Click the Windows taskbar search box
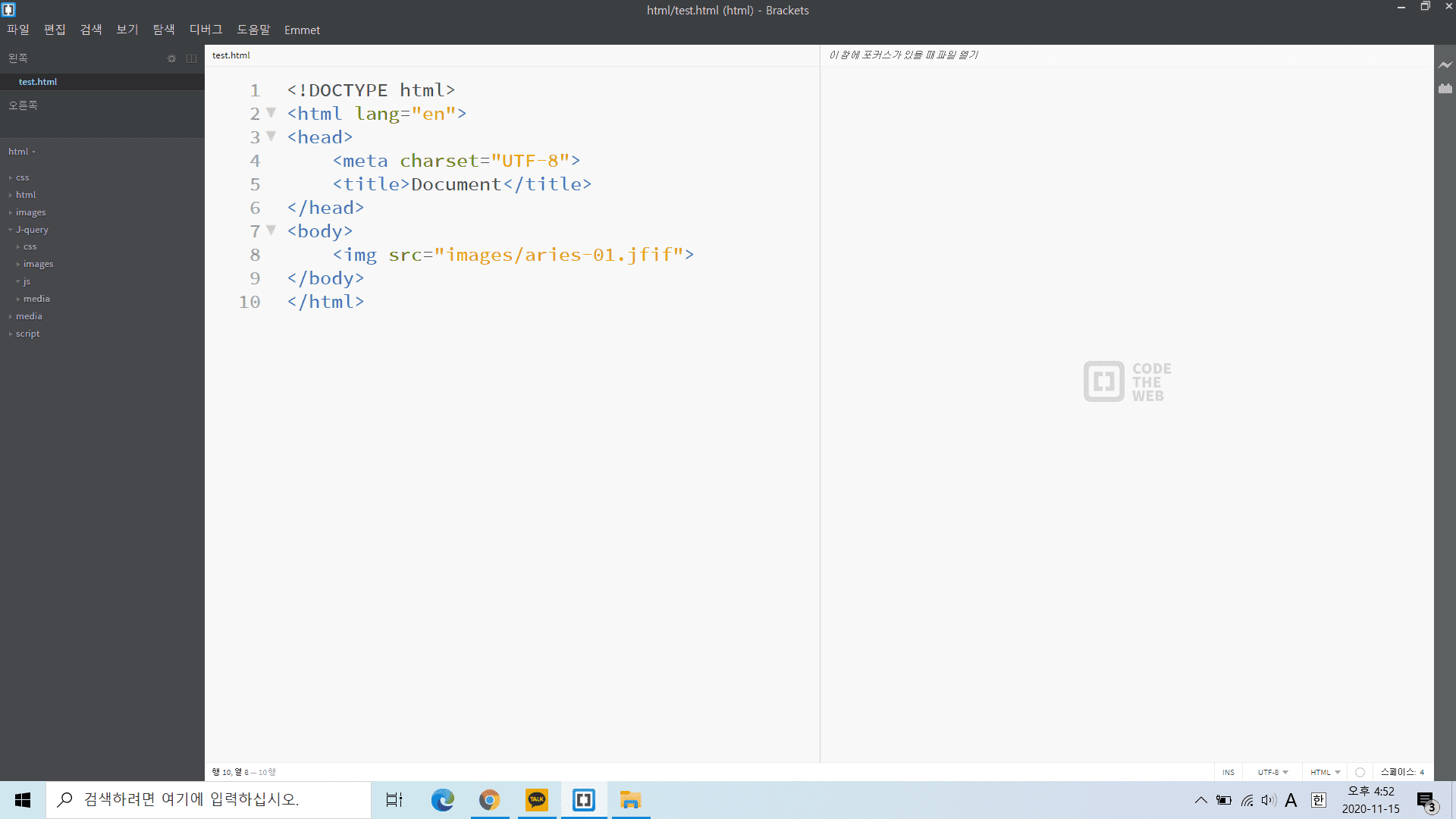This screenshot has height=819, width=1456. [209, 799]
